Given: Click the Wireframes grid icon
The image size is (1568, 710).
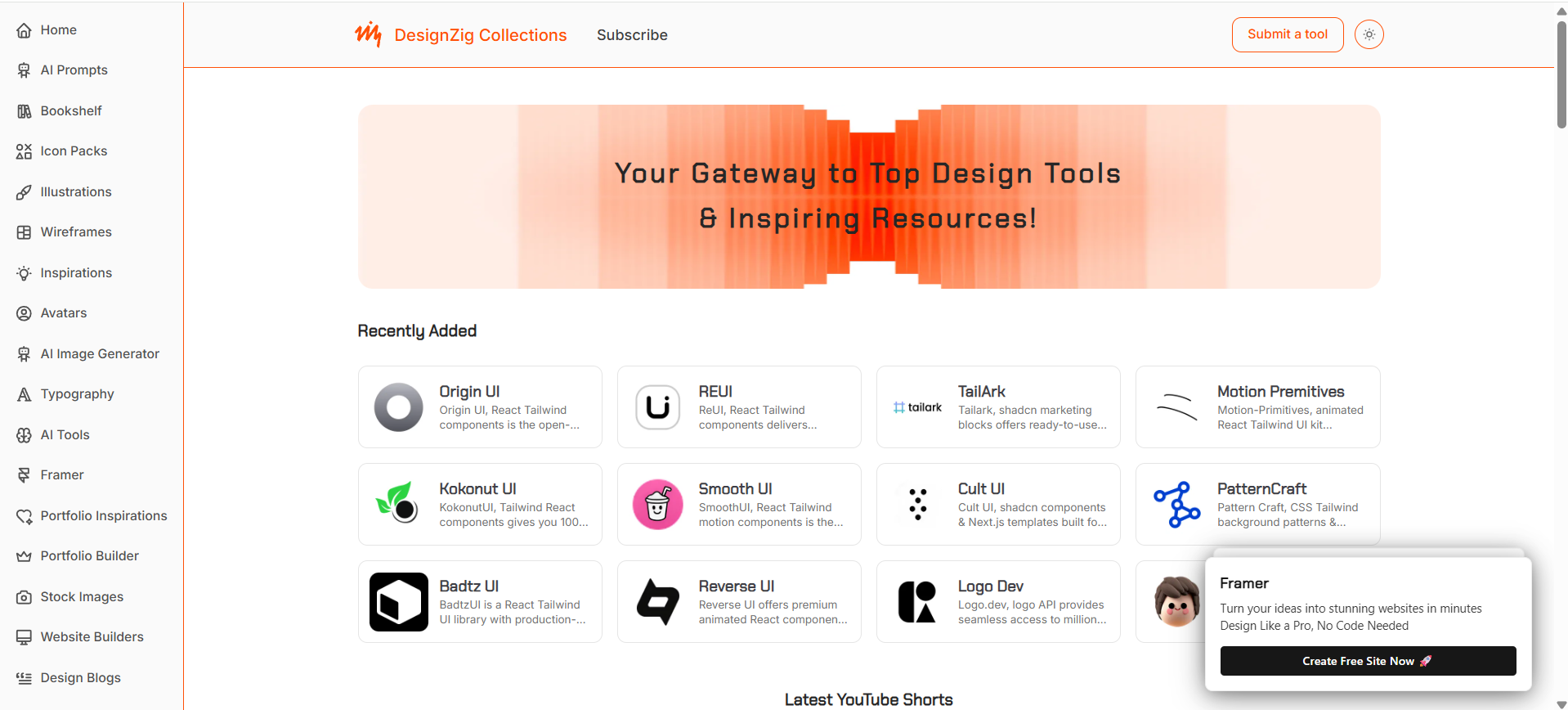Looking at the screenshot, I should coord(24,232).
